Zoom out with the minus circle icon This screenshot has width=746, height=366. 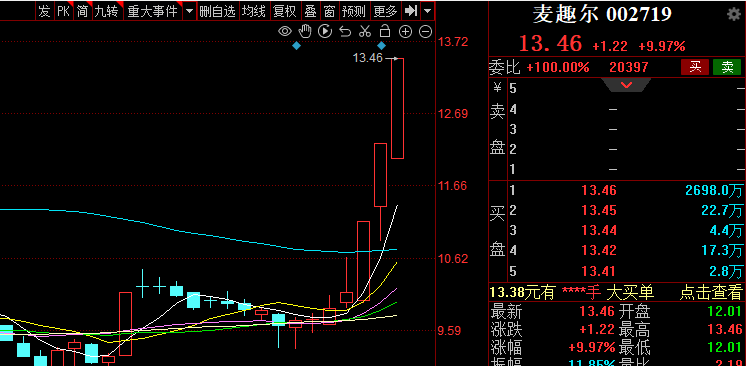[425, 32]
